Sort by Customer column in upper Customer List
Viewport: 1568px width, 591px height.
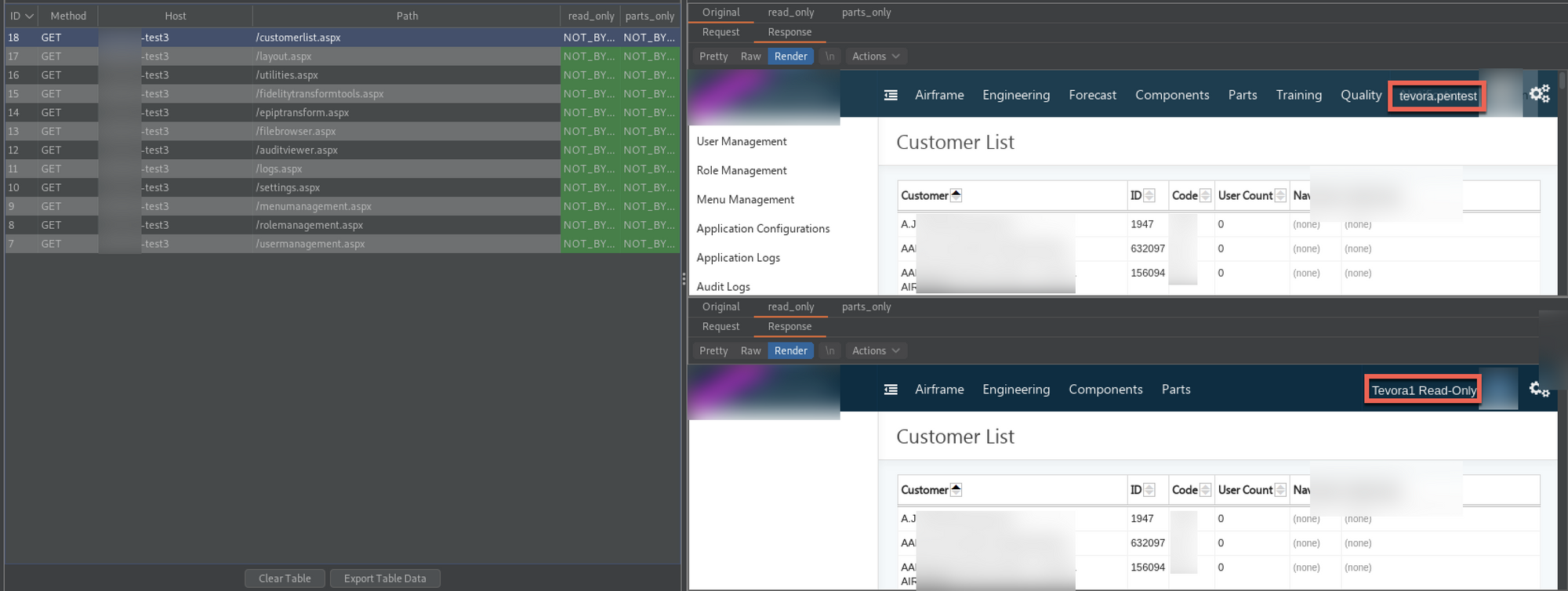[956, 196]
